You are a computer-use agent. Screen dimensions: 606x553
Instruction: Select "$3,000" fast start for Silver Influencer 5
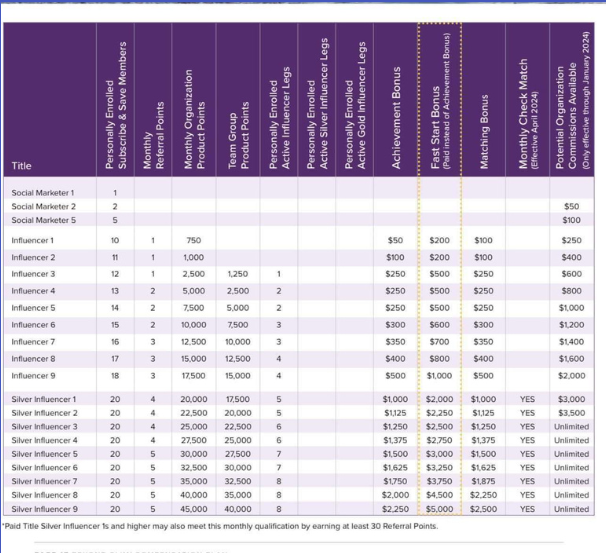pos(439,454)
